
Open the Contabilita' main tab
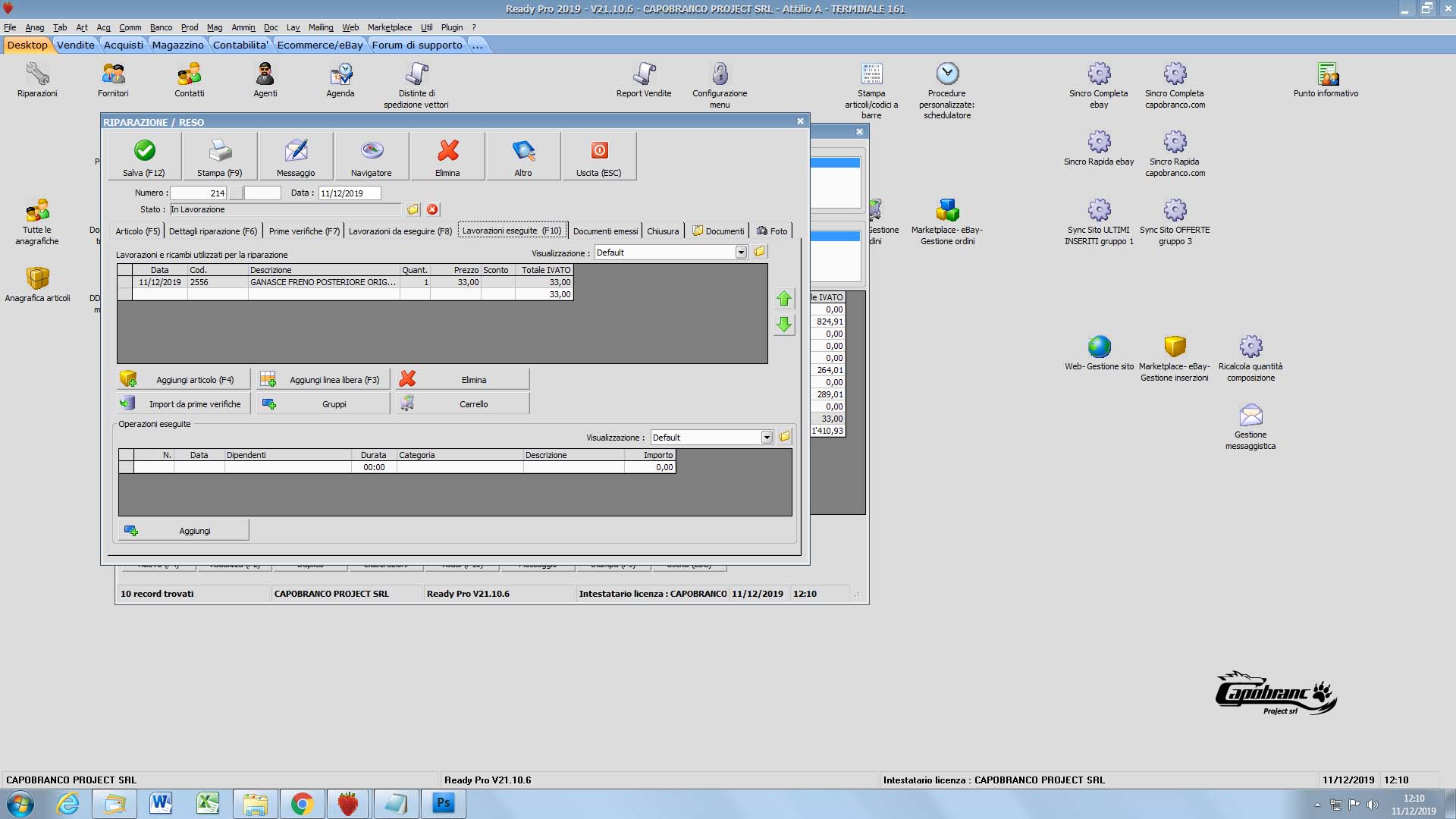pos(240,45)
